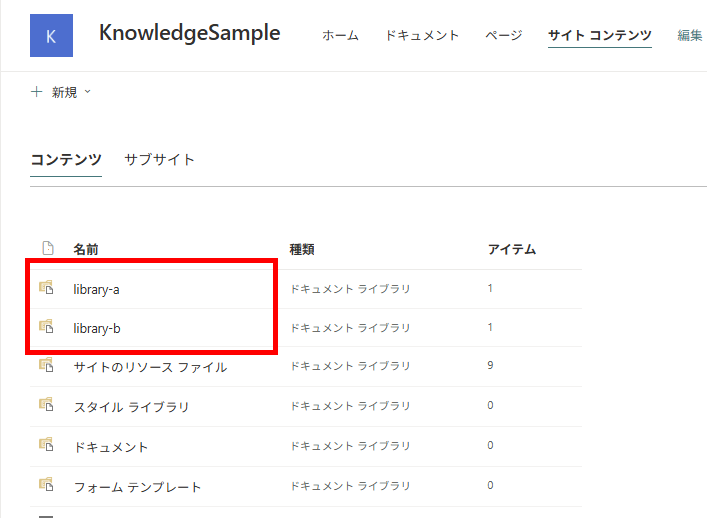The image size is (707, 518).
Task: Click the ドキュメント library row icon
Action: 46,445
